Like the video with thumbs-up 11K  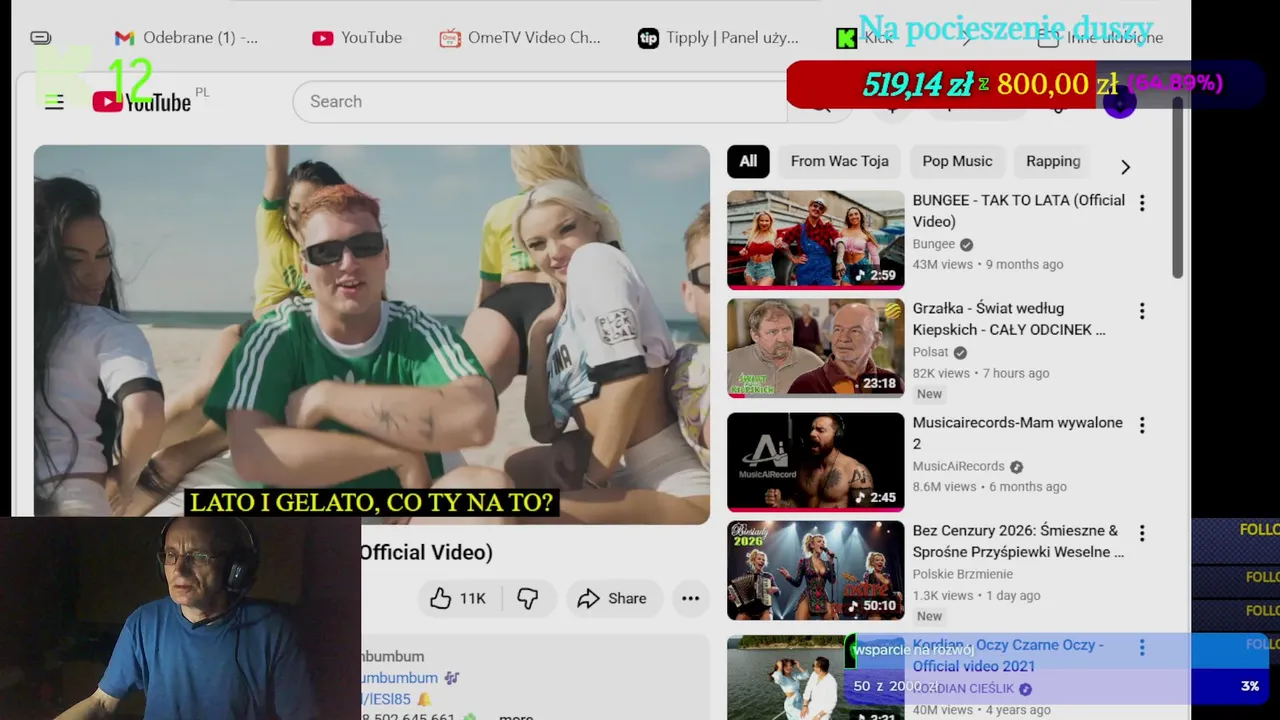(x=458, y=598)
